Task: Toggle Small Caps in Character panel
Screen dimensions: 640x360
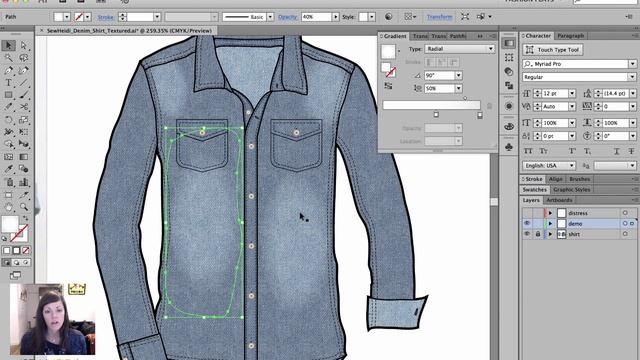Action: [x=544, y=151]
